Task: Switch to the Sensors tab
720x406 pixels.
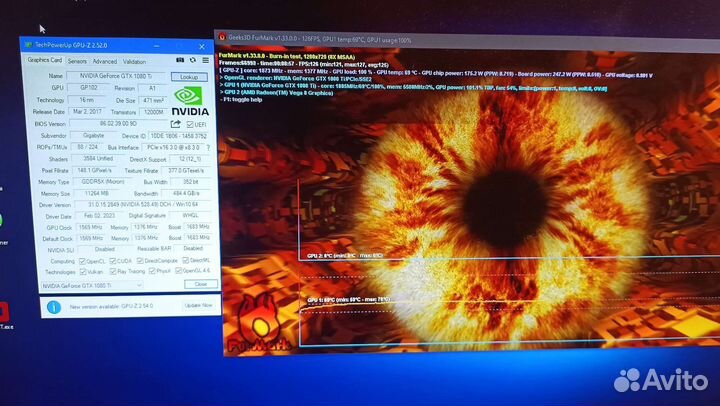Action: click(77, 61)
